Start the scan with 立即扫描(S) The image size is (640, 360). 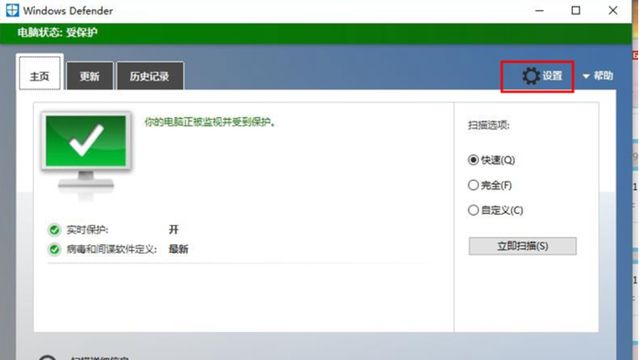click(522, 246)
